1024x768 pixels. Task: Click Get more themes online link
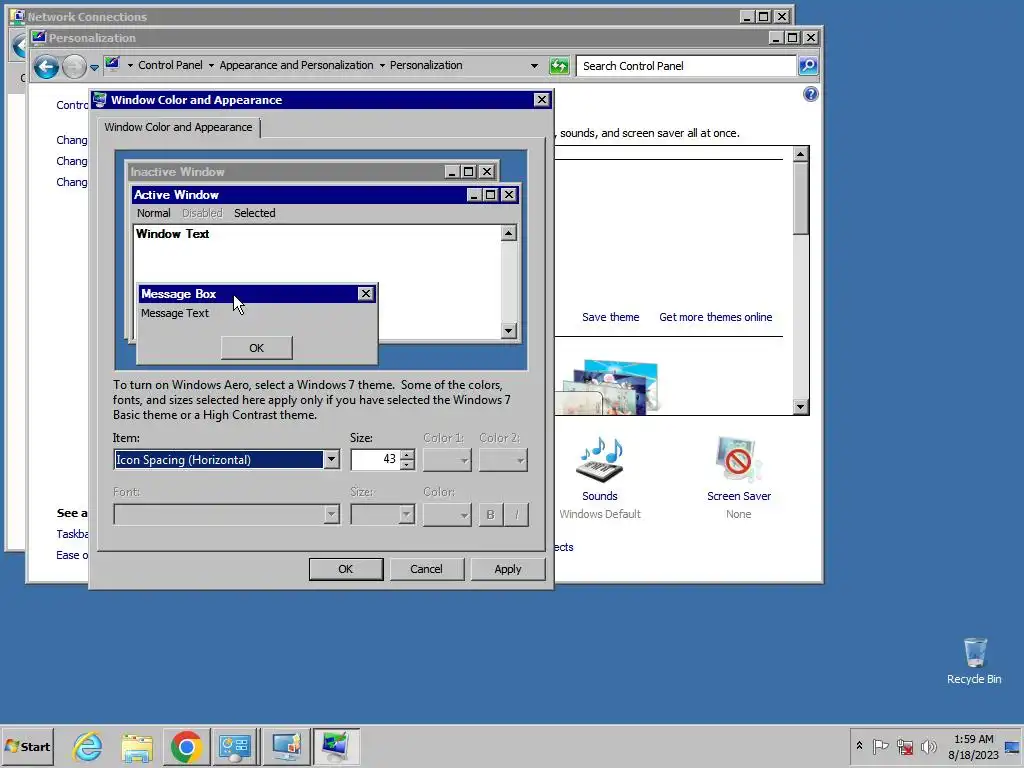pos(716,317)
